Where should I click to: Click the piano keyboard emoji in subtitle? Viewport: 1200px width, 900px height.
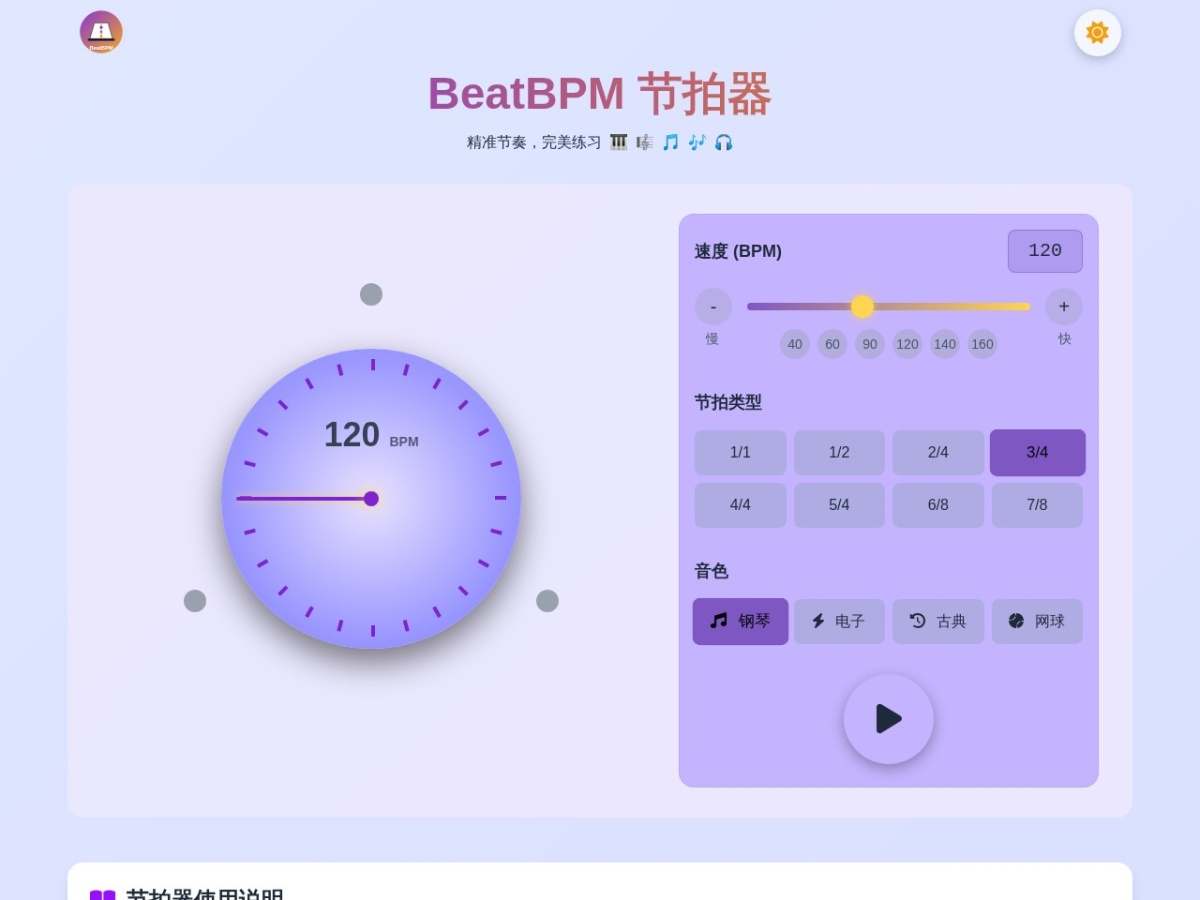point(619,142)
